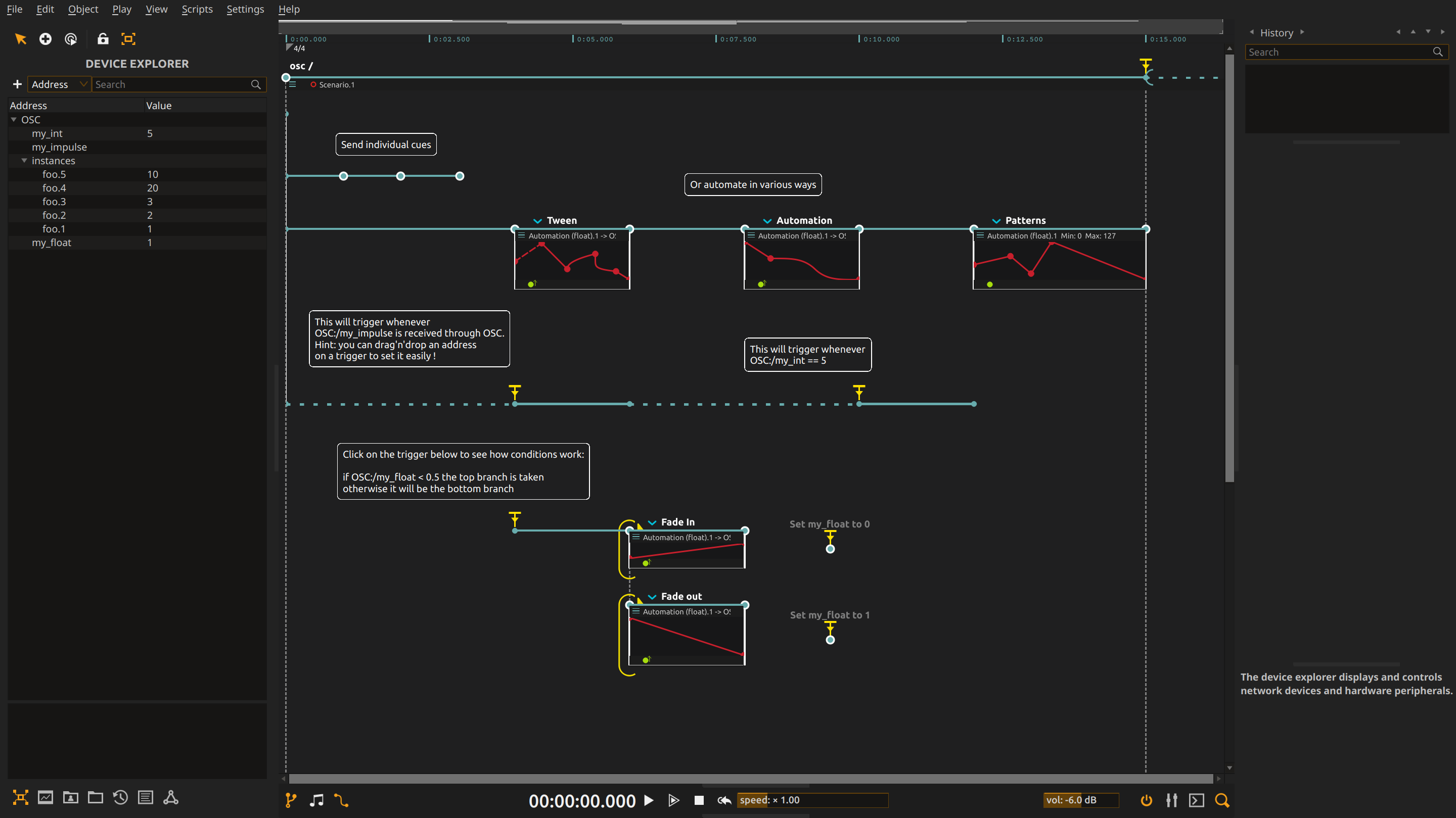Toggle the music note metronome icon
Screen dimensions: 1456x818
tap(316, 800)
